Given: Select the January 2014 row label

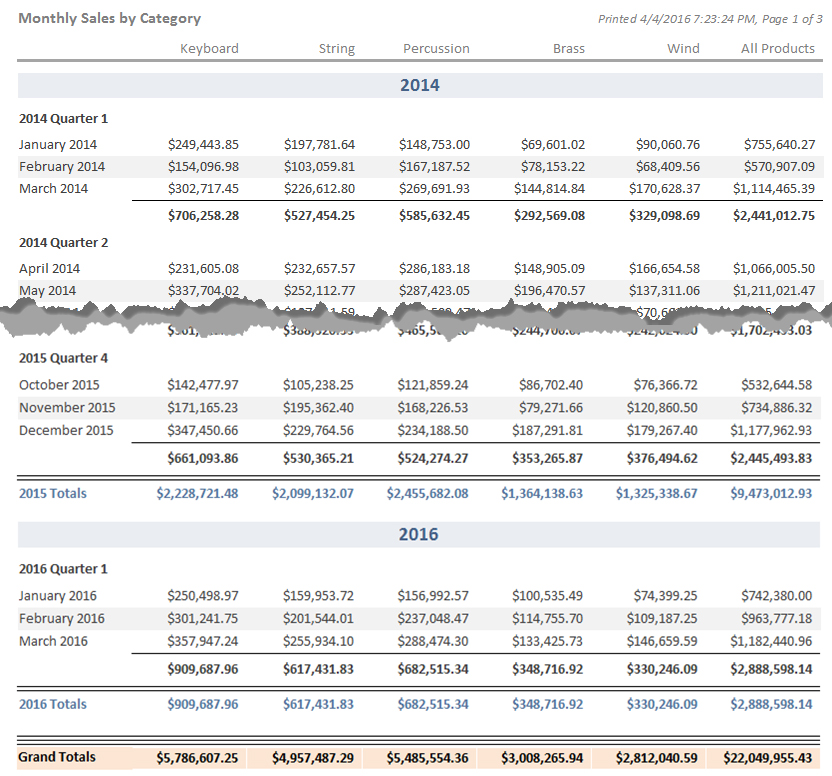Looking at the screenshot, I should point(58,144).
